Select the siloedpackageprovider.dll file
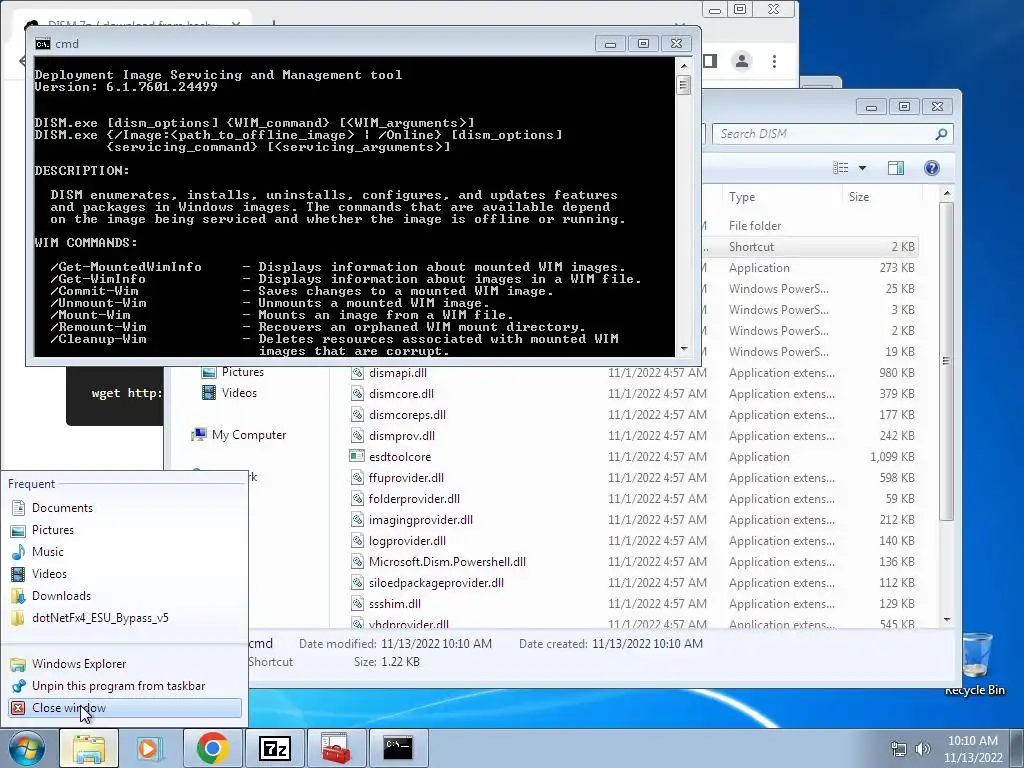1024x768 pixels. (436, 583)
